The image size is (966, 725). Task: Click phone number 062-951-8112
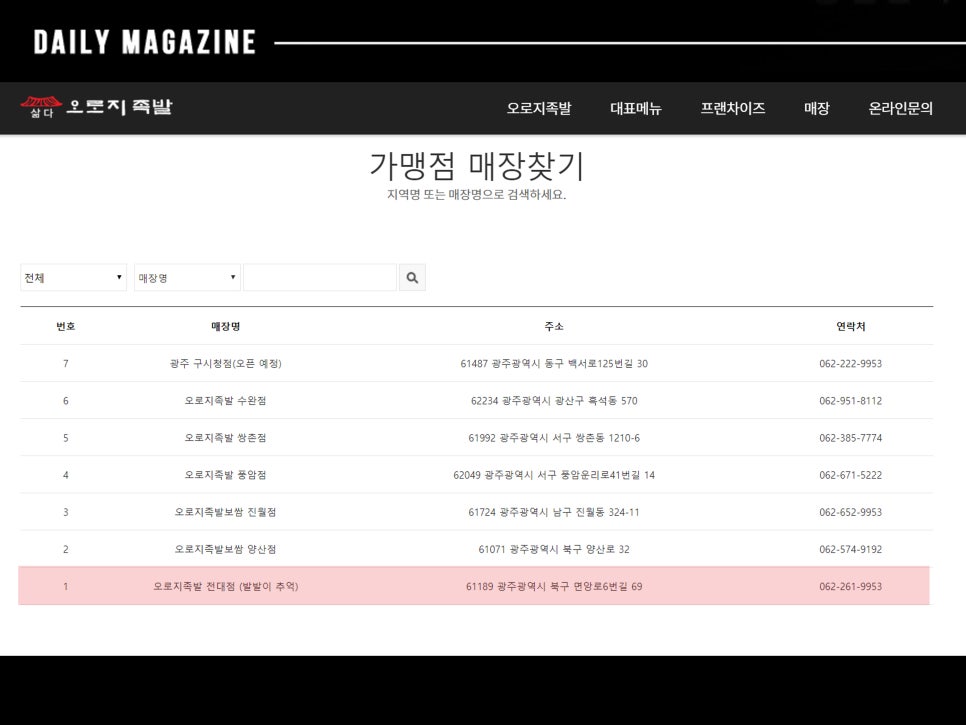(x=850, y=400)
